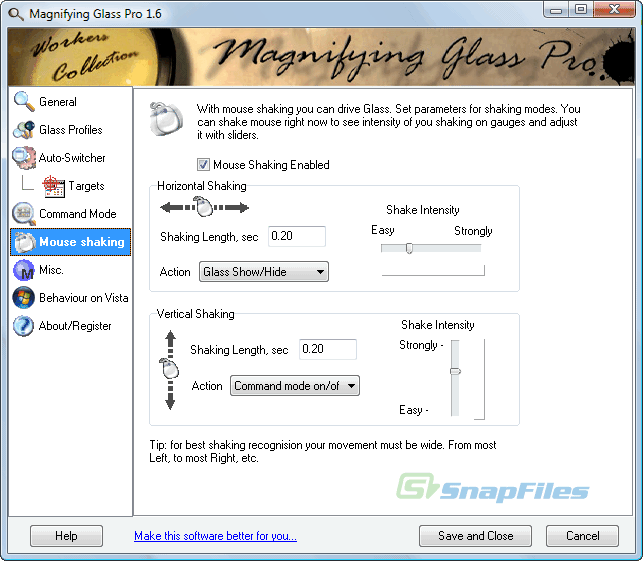This screenshot has height=561, width=643.
Task: Click the About/Register question mark icon
Action: click(x=24, y=326)
